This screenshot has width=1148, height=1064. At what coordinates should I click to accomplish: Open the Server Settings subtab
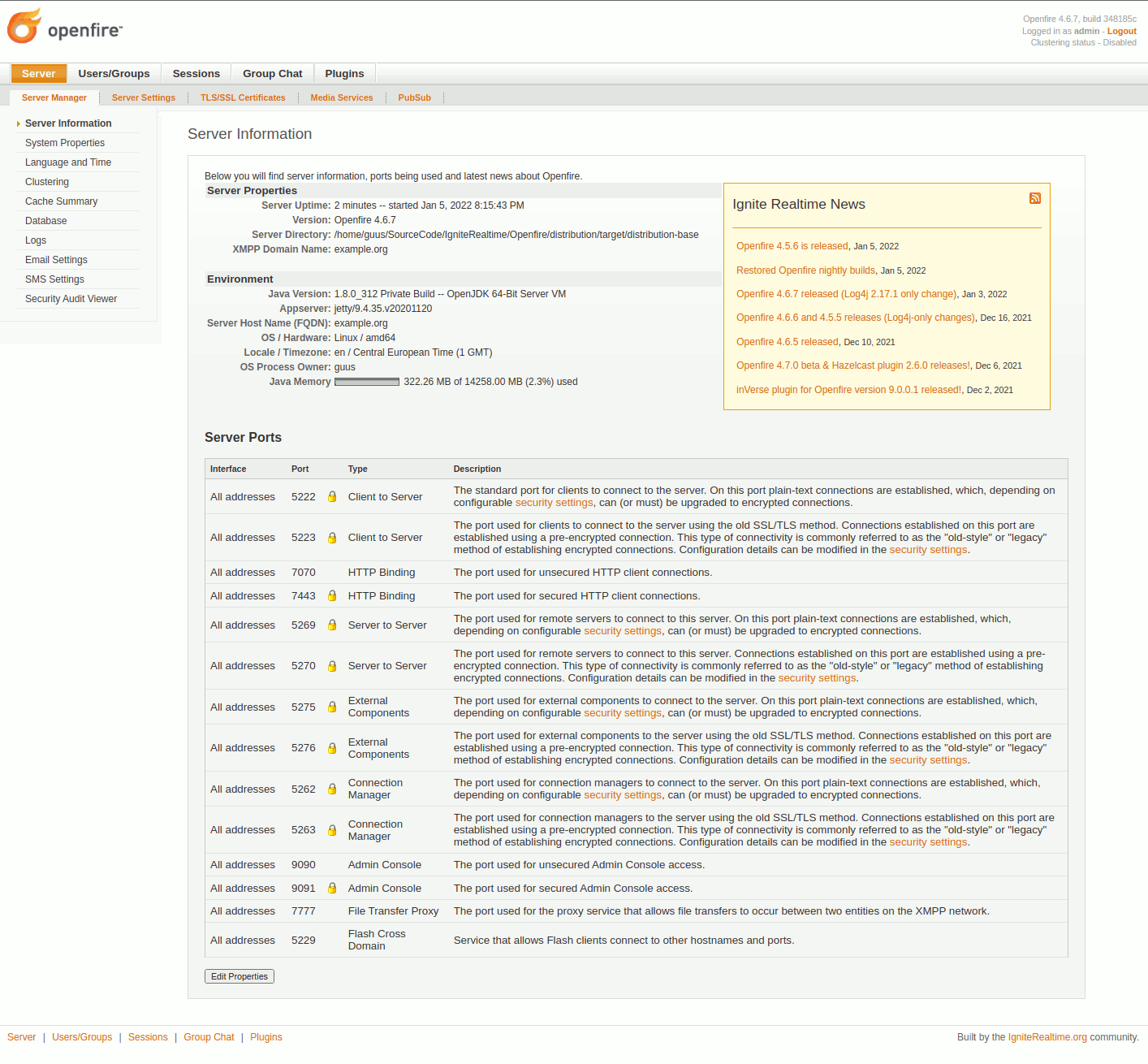tap(144, 97)
